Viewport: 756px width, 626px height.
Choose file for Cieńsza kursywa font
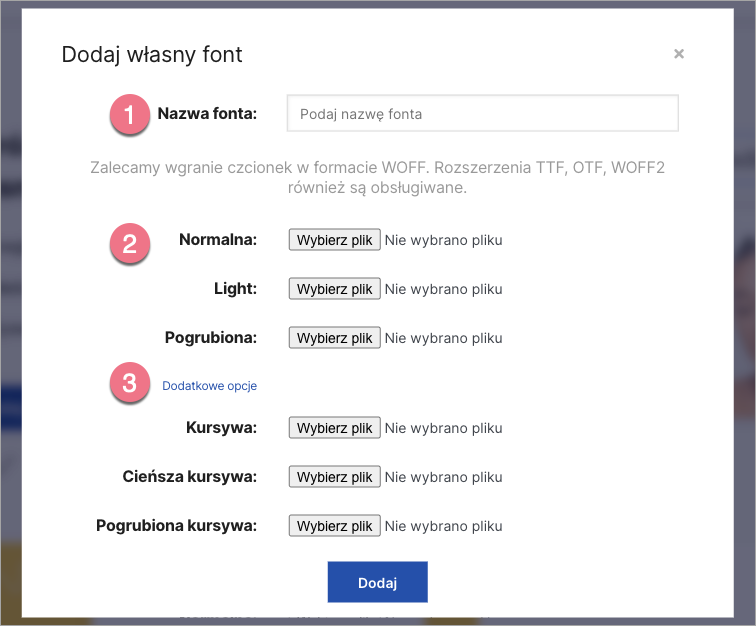coord(334,477)
